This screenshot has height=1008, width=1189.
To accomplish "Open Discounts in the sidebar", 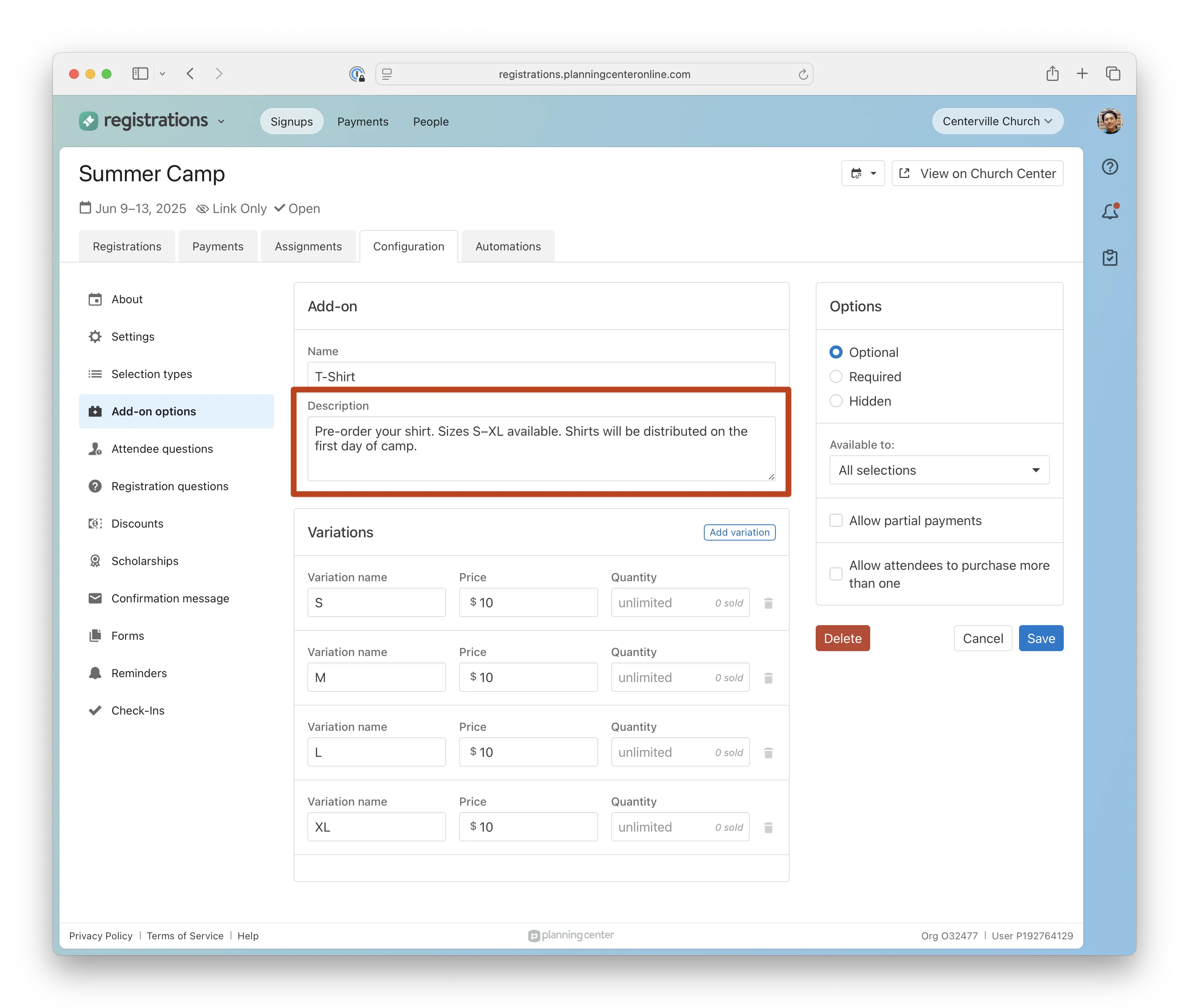I will (x=176, y=524).
